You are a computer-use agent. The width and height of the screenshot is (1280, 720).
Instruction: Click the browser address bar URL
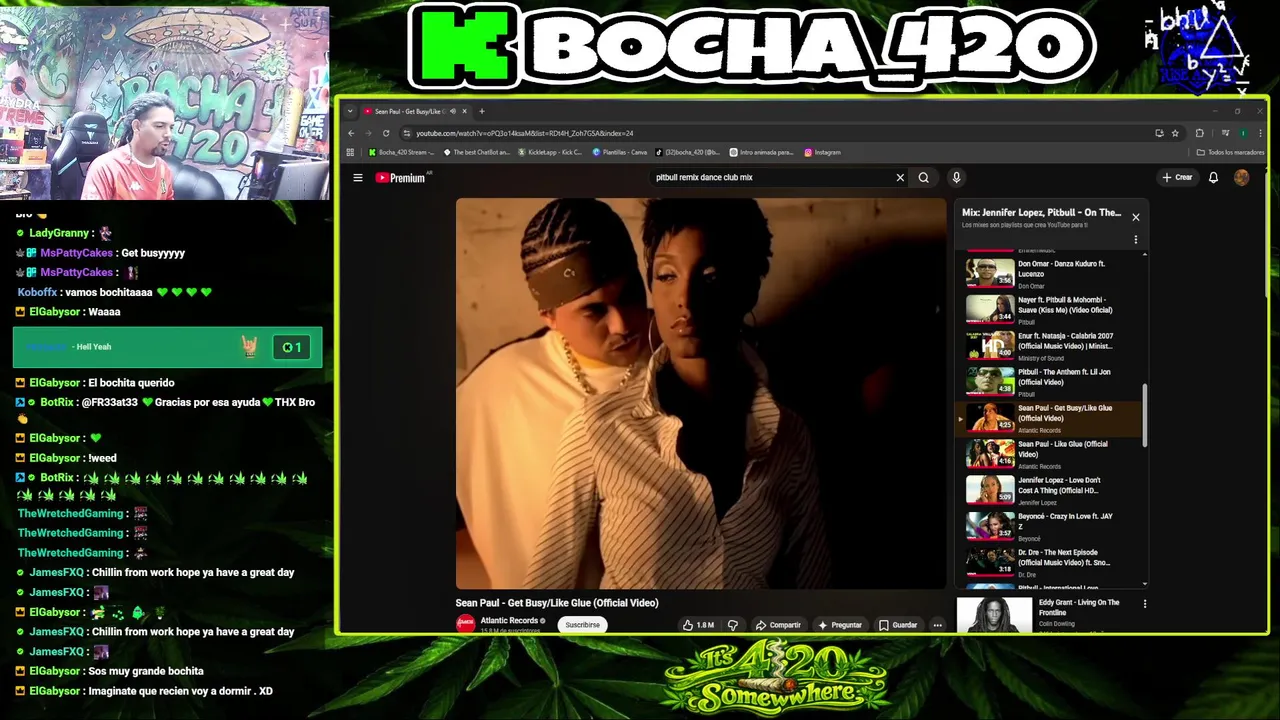click(x=524, y=133)
